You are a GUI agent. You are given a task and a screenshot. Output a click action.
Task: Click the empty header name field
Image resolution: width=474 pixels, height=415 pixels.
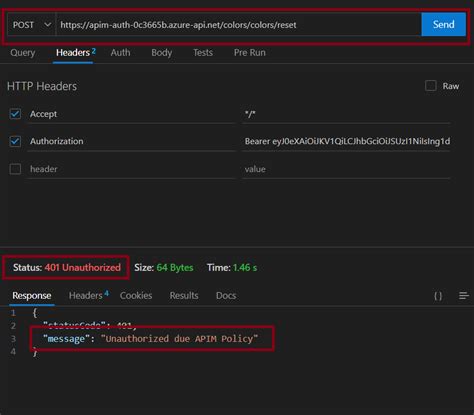(x=131, y=169)
